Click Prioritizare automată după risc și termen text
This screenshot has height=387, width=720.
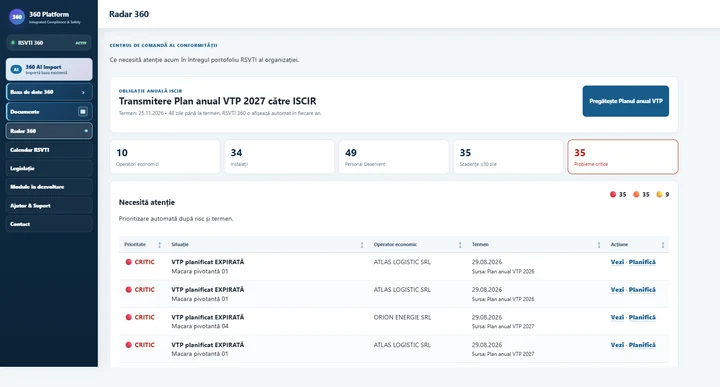176,219
